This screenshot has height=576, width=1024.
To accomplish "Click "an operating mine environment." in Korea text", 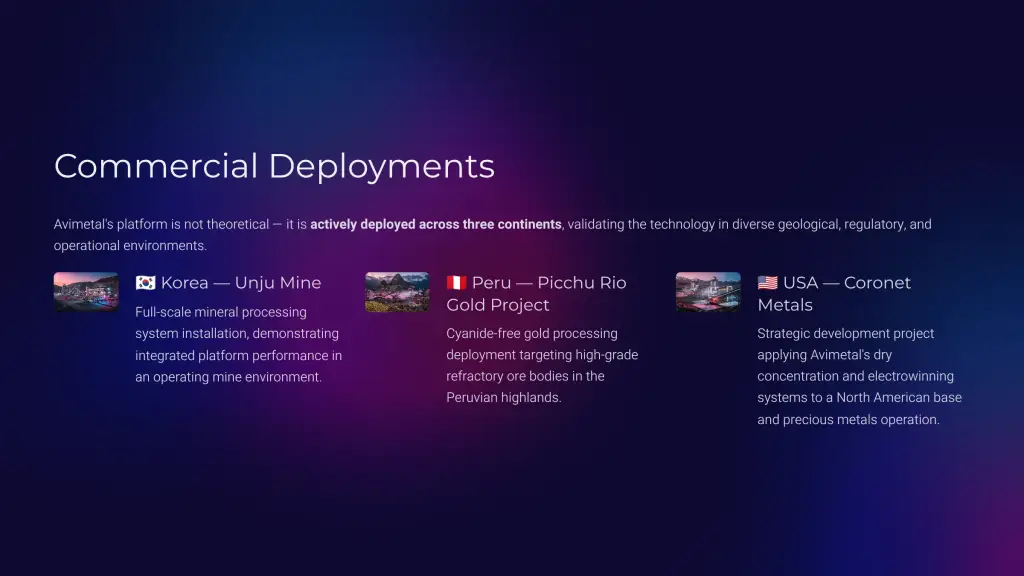I will point(228,377).
